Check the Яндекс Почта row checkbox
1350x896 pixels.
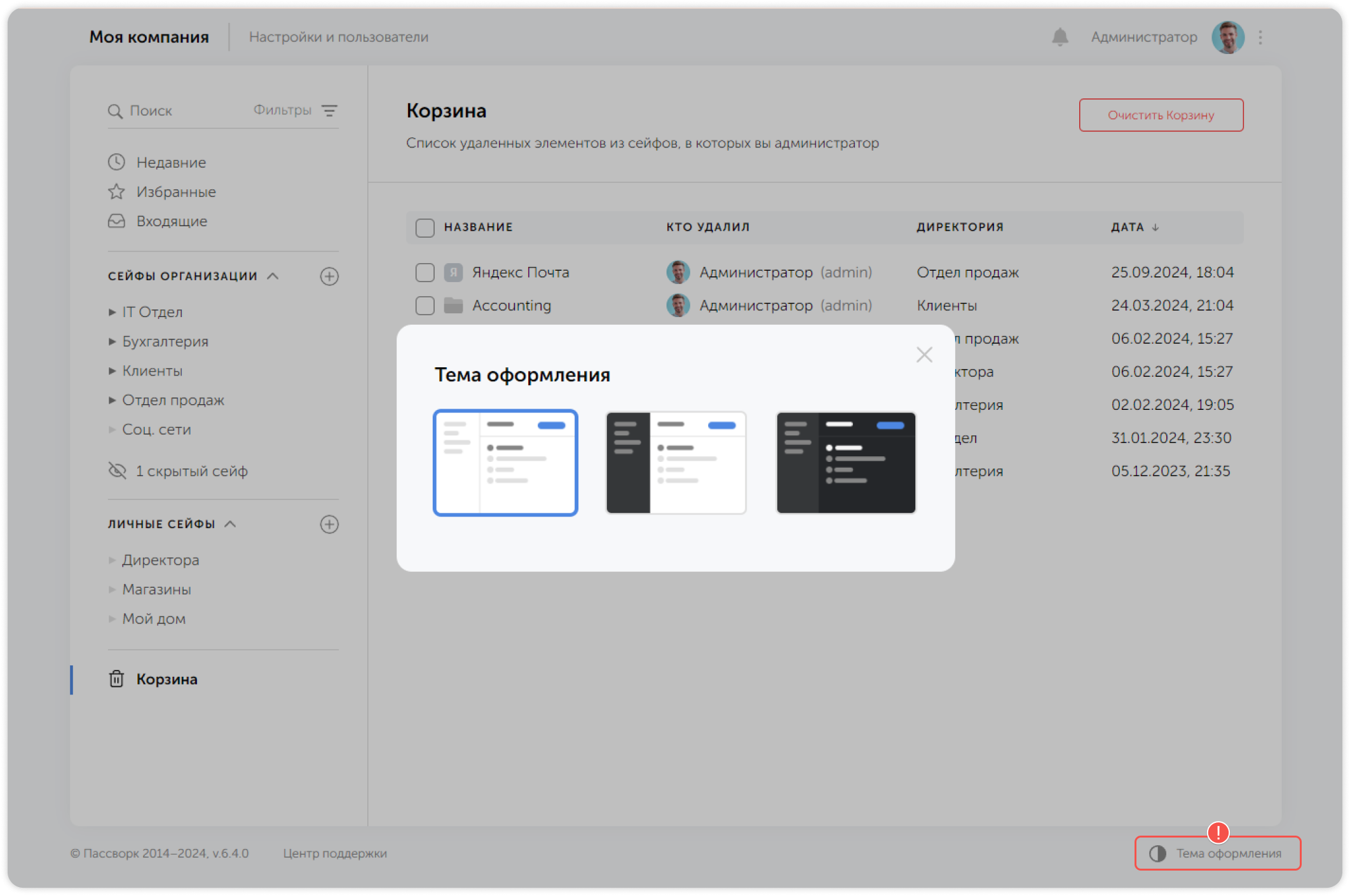[x=425, y=273]
